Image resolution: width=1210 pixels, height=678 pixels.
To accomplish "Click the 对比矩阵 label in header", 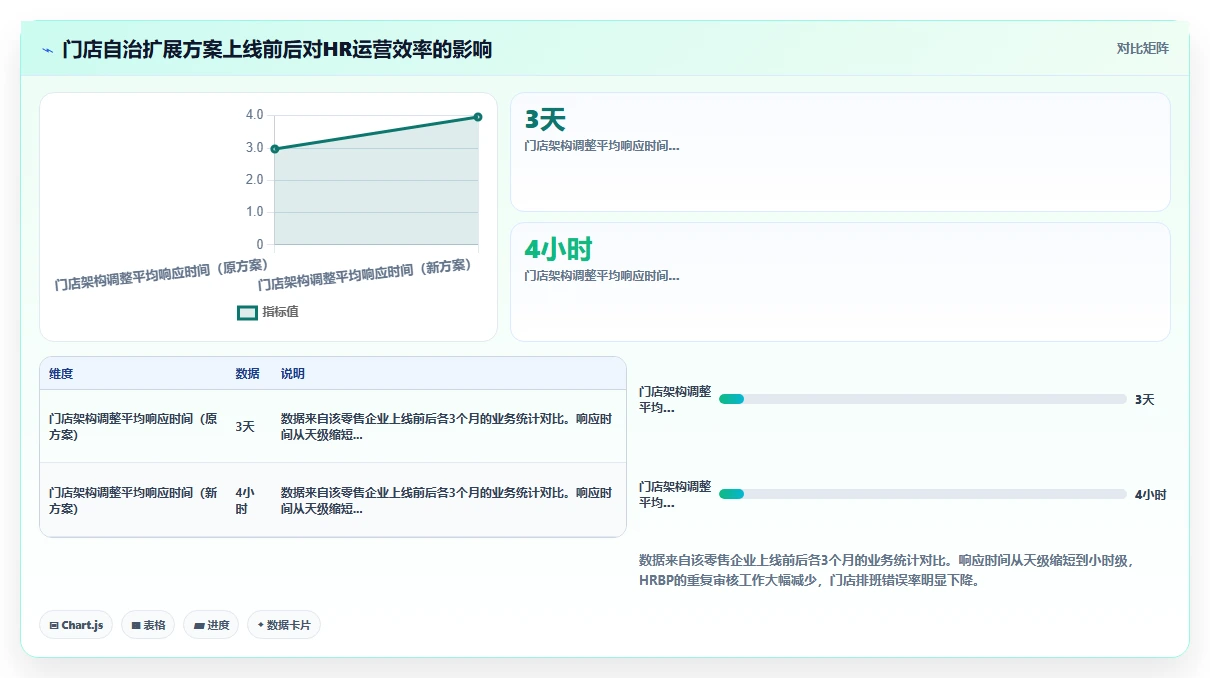I will (1142, 48).
